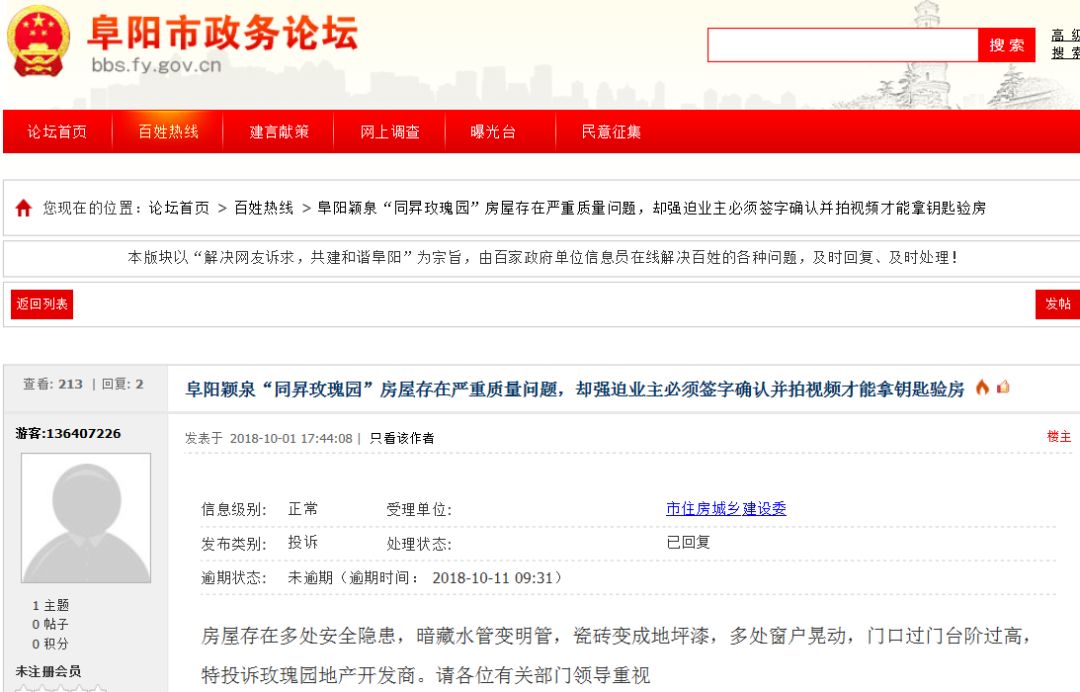Select the 百姓热线 navigation tab
The image size is (1080, 692).
(x=166, y=131)
